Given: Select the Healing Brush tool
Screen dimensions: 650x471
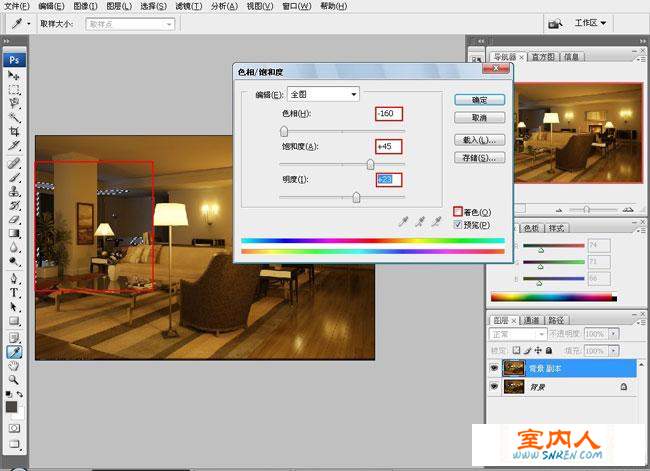Looking at the screenshot, I should tap(14, 163).
